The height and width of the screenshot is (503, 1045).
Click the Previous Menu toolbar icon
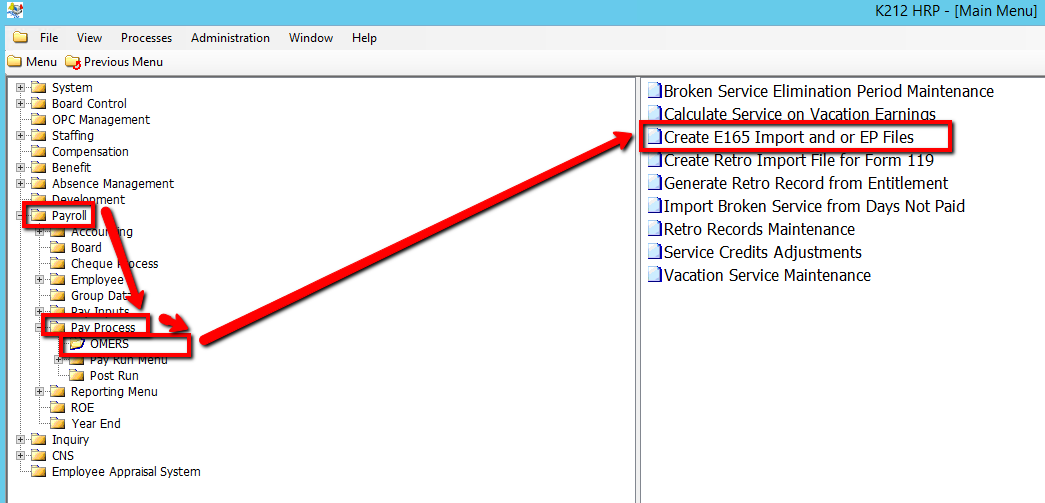(73, 62)
